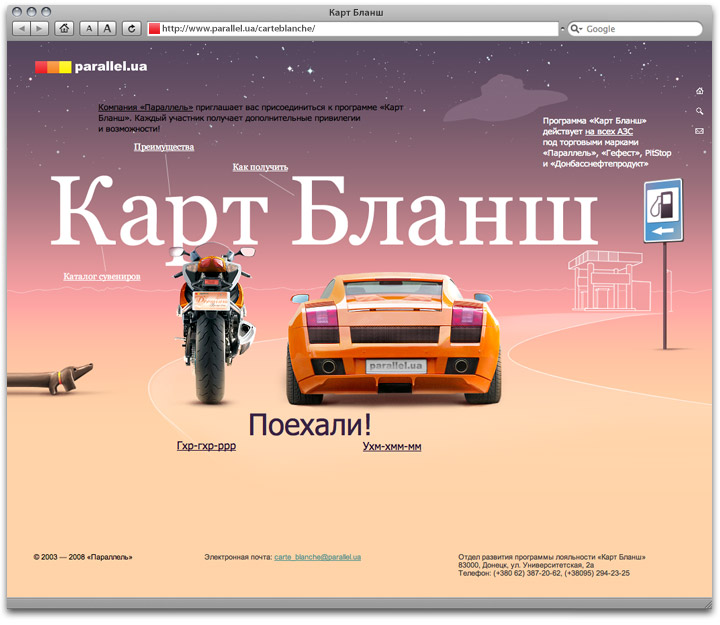Open the Google search engine dropdown
The width and height of the screenshot is (720, 625).
576,29
